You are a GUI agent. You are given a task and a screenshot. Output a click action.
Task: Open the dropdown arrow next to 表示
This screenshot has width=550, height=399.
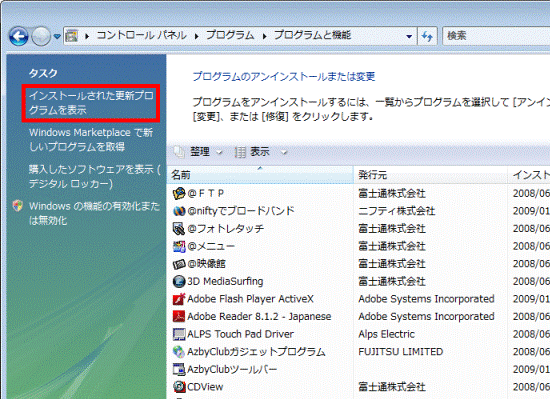284,153
